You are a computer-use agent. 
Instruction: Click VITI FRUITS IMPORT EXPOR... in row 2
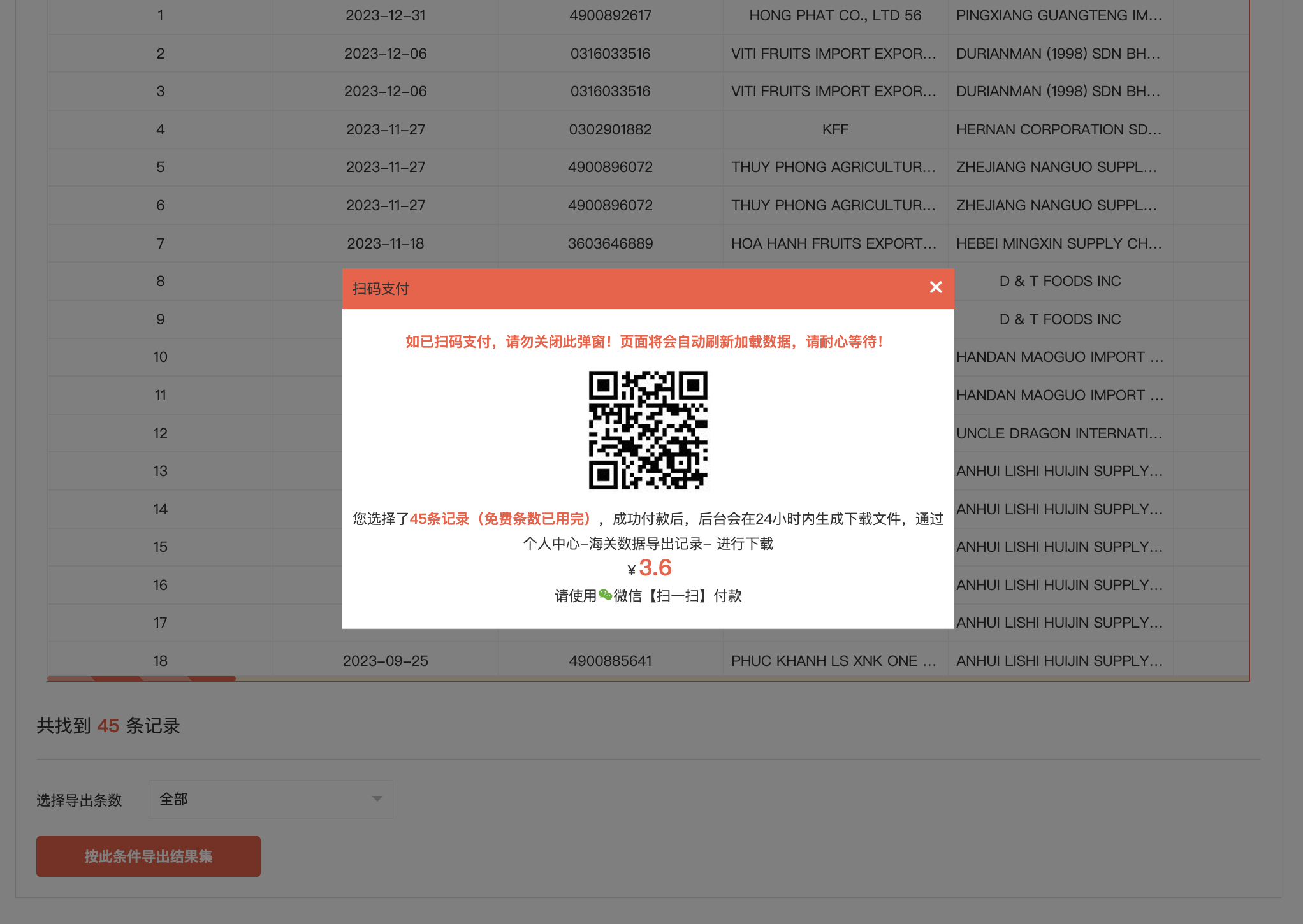pos(834,54)
